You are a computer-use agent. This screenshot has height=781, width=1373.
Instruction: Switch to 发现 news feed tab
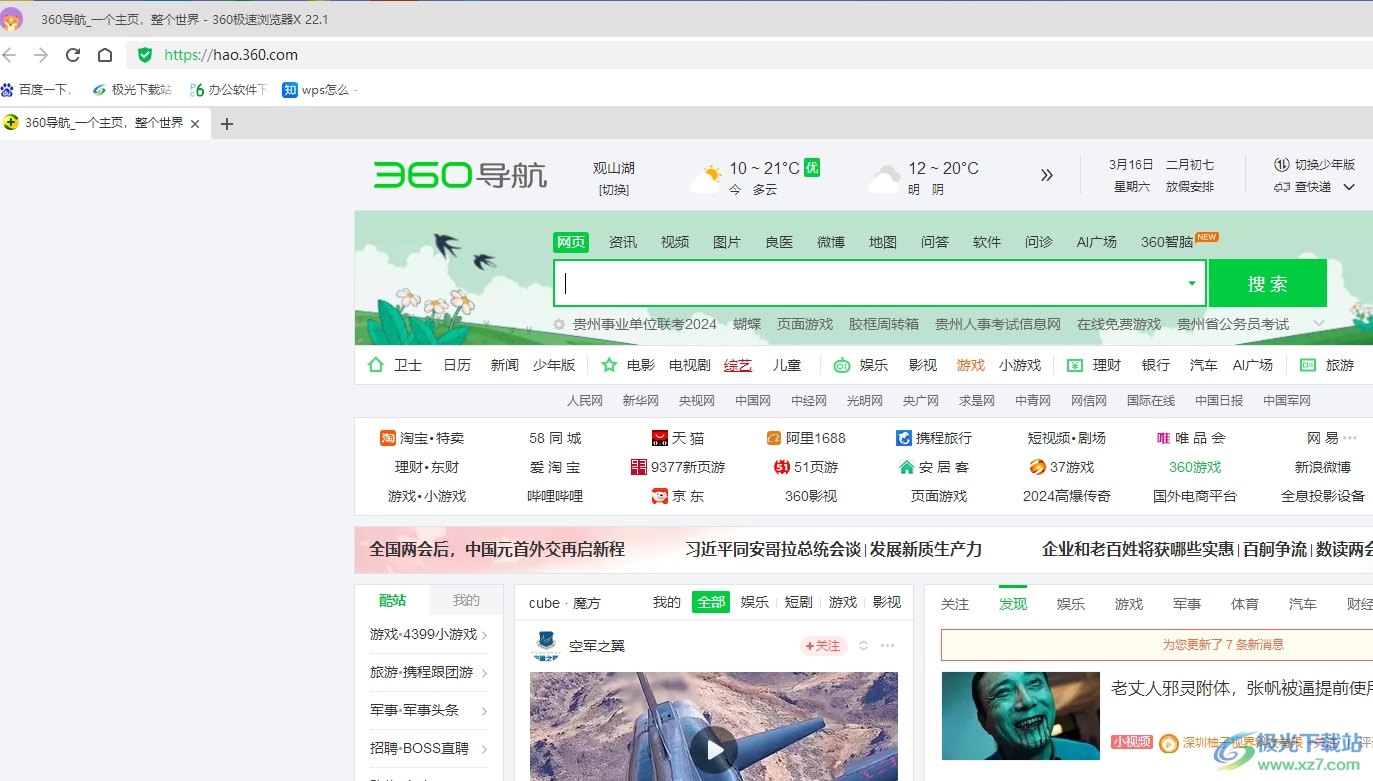1013,604
